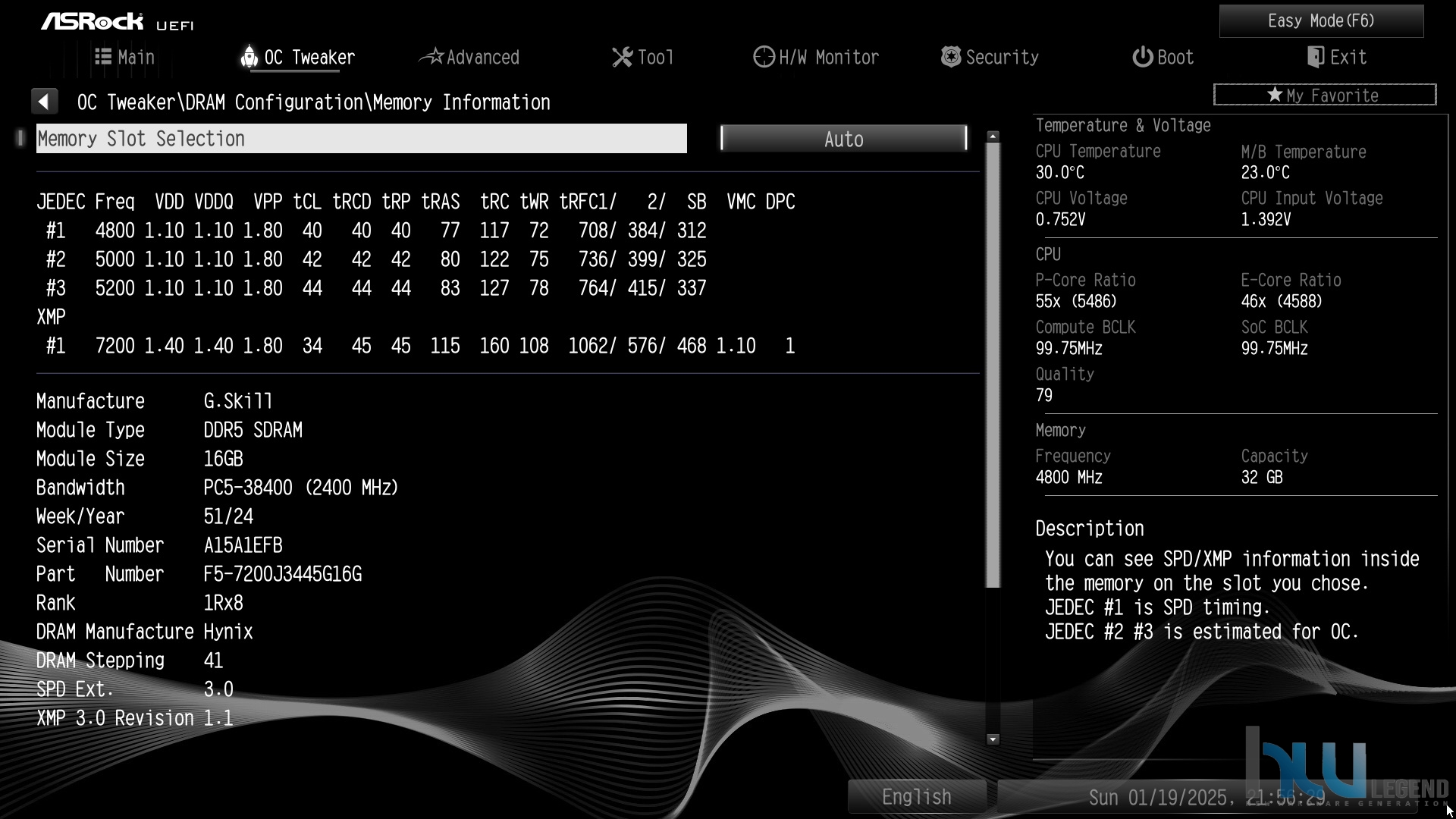This screenshot has height=819, width=1456.
Task: Click CPU Temperature 30.0°C reading
Action: pyautogui.click(x=1060, y=172)
